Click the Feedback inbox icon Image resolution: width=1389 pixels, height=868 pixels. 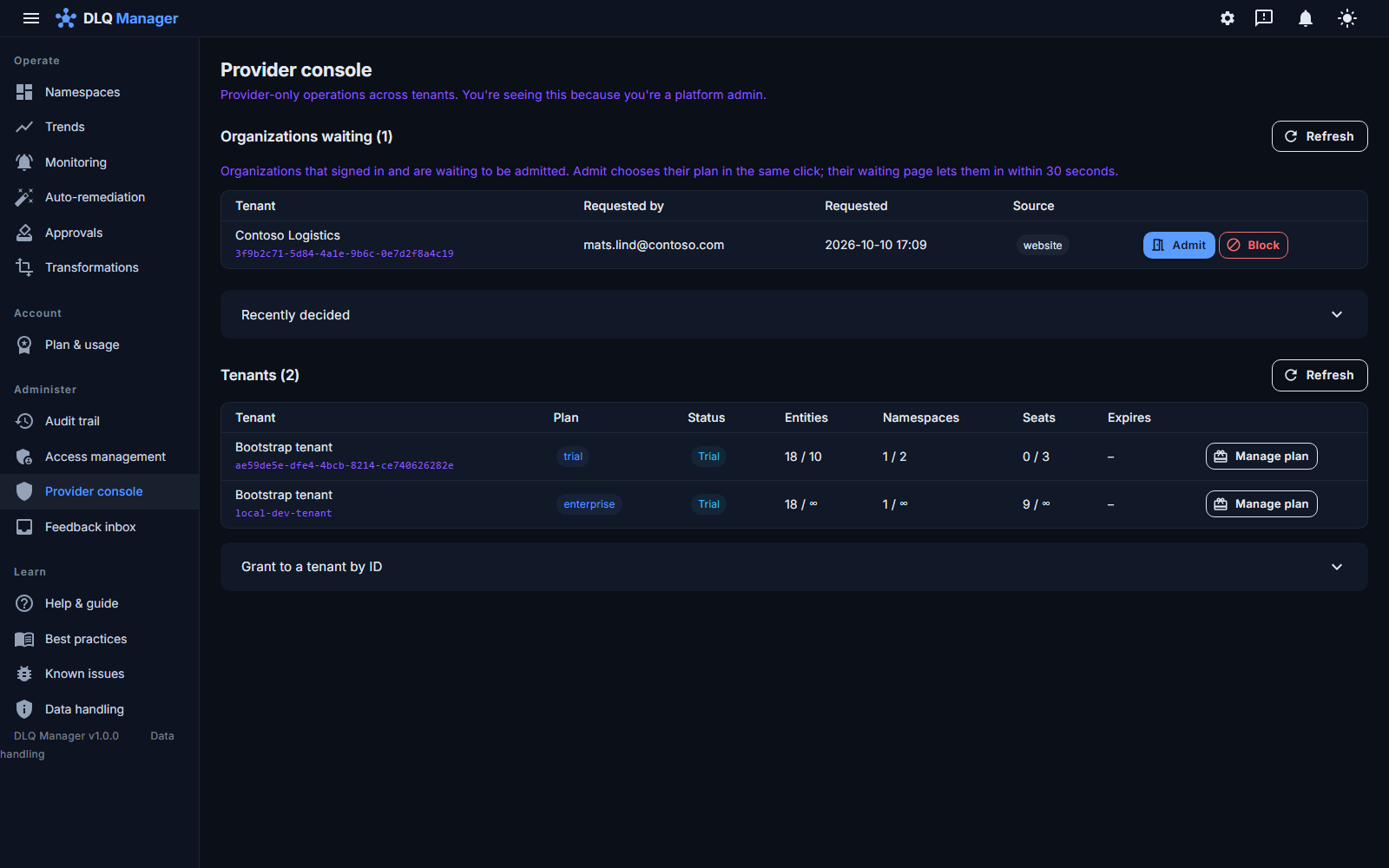tap(24, 527)
